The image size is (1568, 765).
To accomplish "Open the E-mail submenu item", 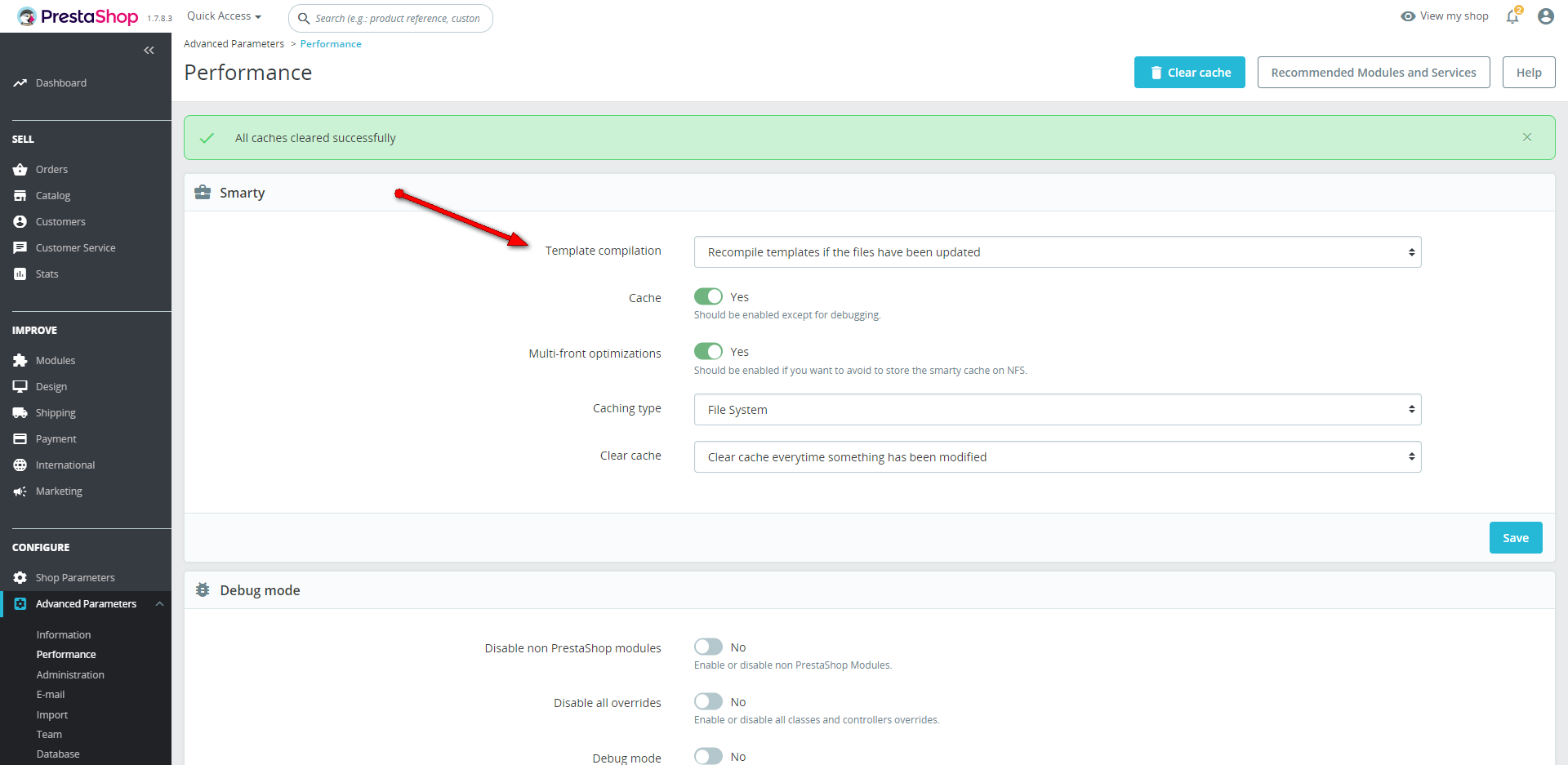I will 51,695.
